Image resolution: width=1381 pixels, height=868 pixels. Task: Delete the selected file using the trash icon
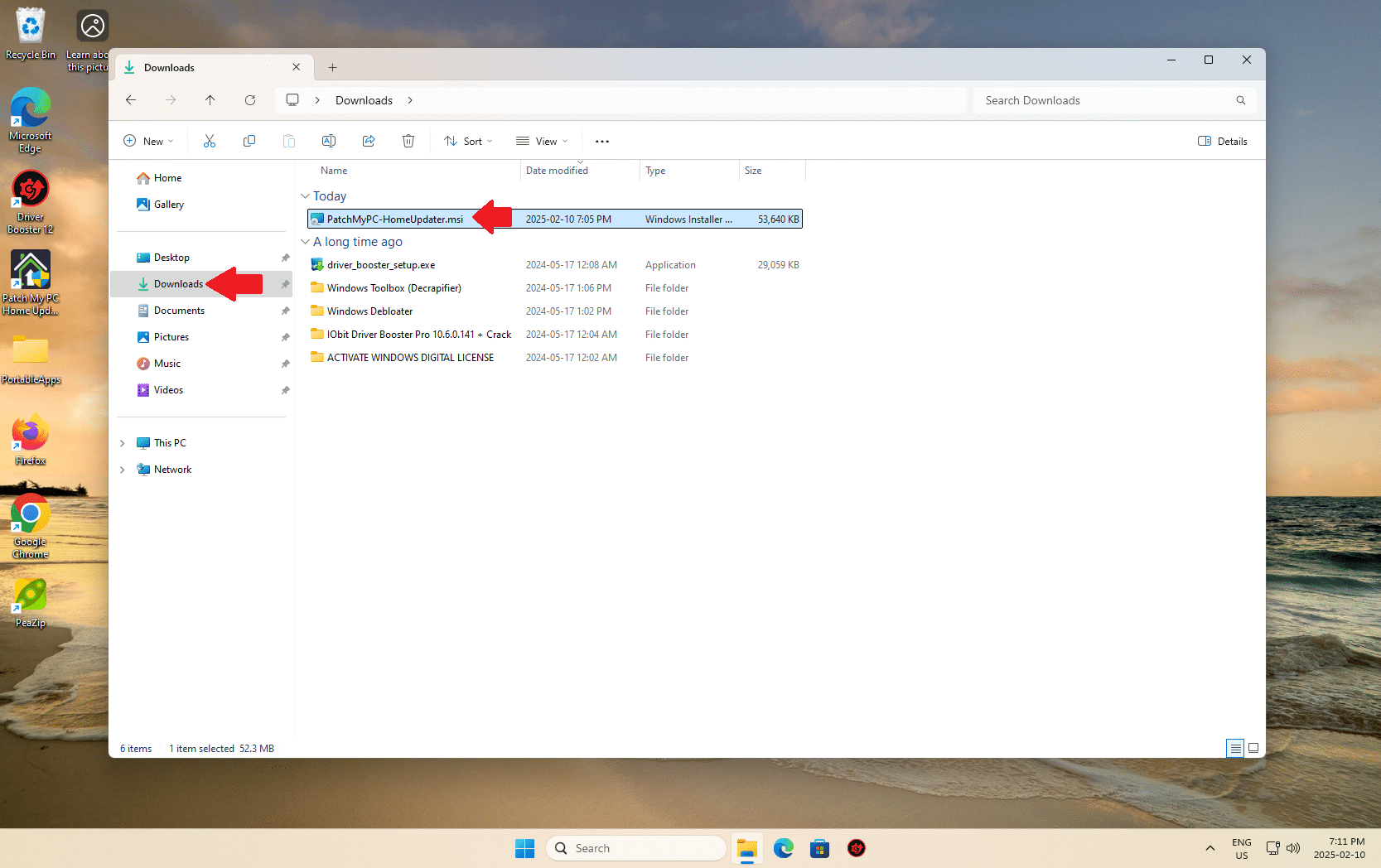(408, 140)
